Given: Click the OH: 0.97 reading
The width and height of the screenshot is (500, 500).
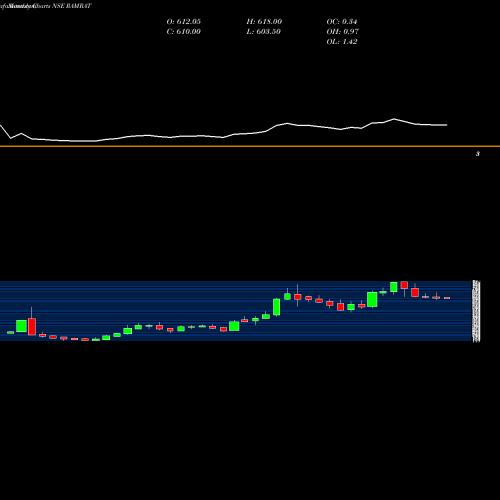Looking at the screenshot, I should [x=343, y=32].
